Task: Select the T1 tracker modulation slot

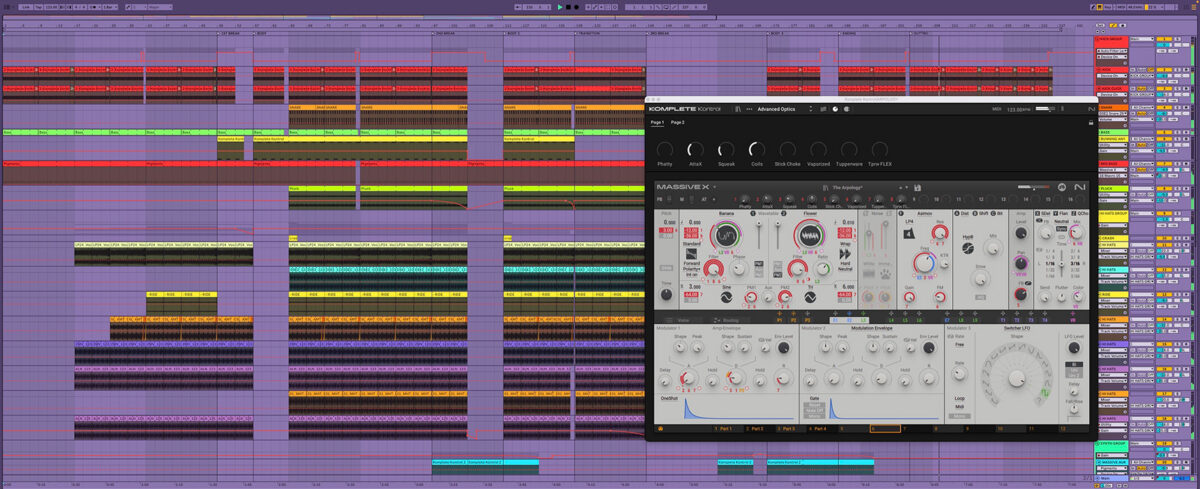Action: (x=1003, y=320)
